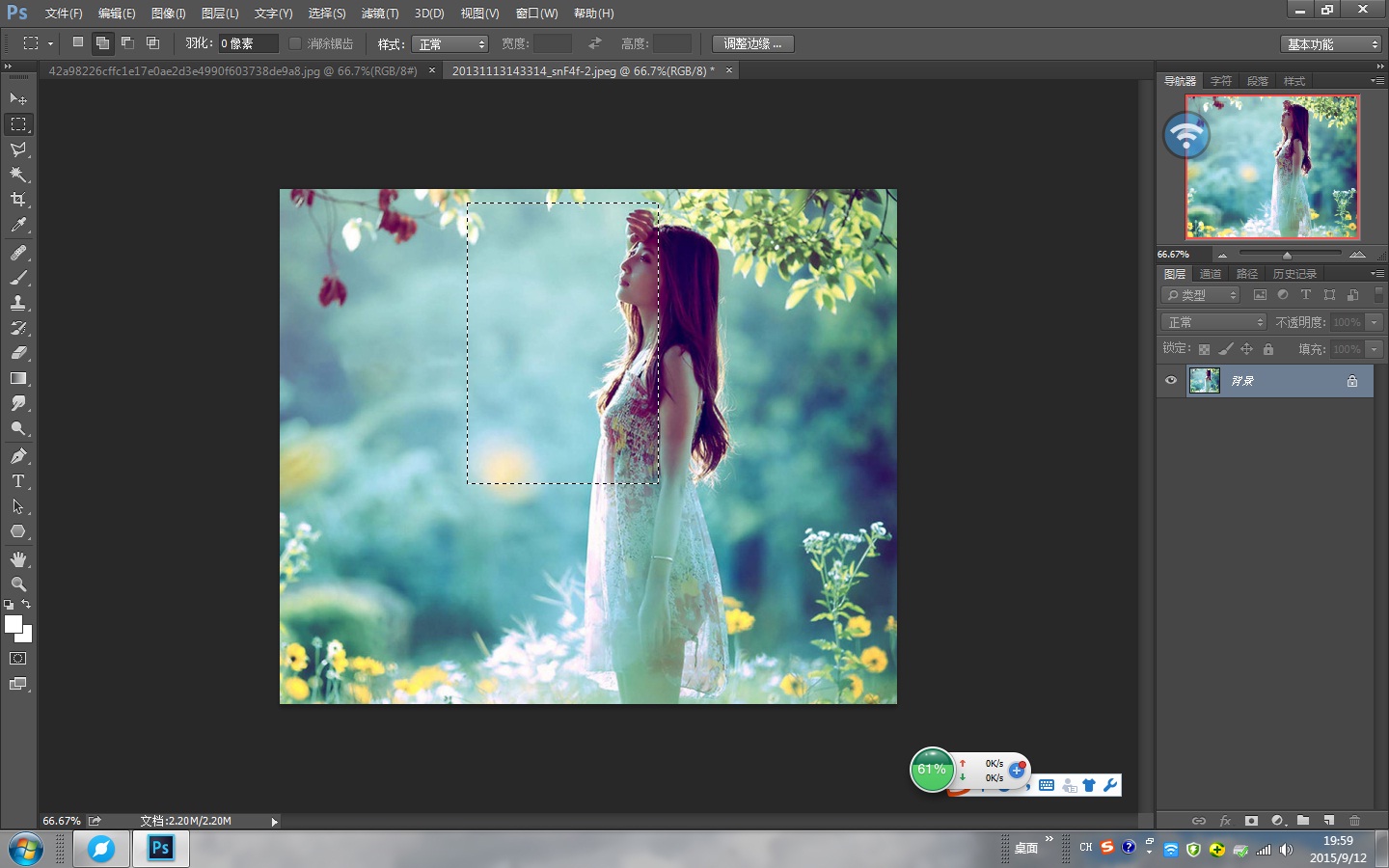Switch to the 42a98226cffc...jpg document tab
This screenshot has height=868, width=1389.
(233, 71)
